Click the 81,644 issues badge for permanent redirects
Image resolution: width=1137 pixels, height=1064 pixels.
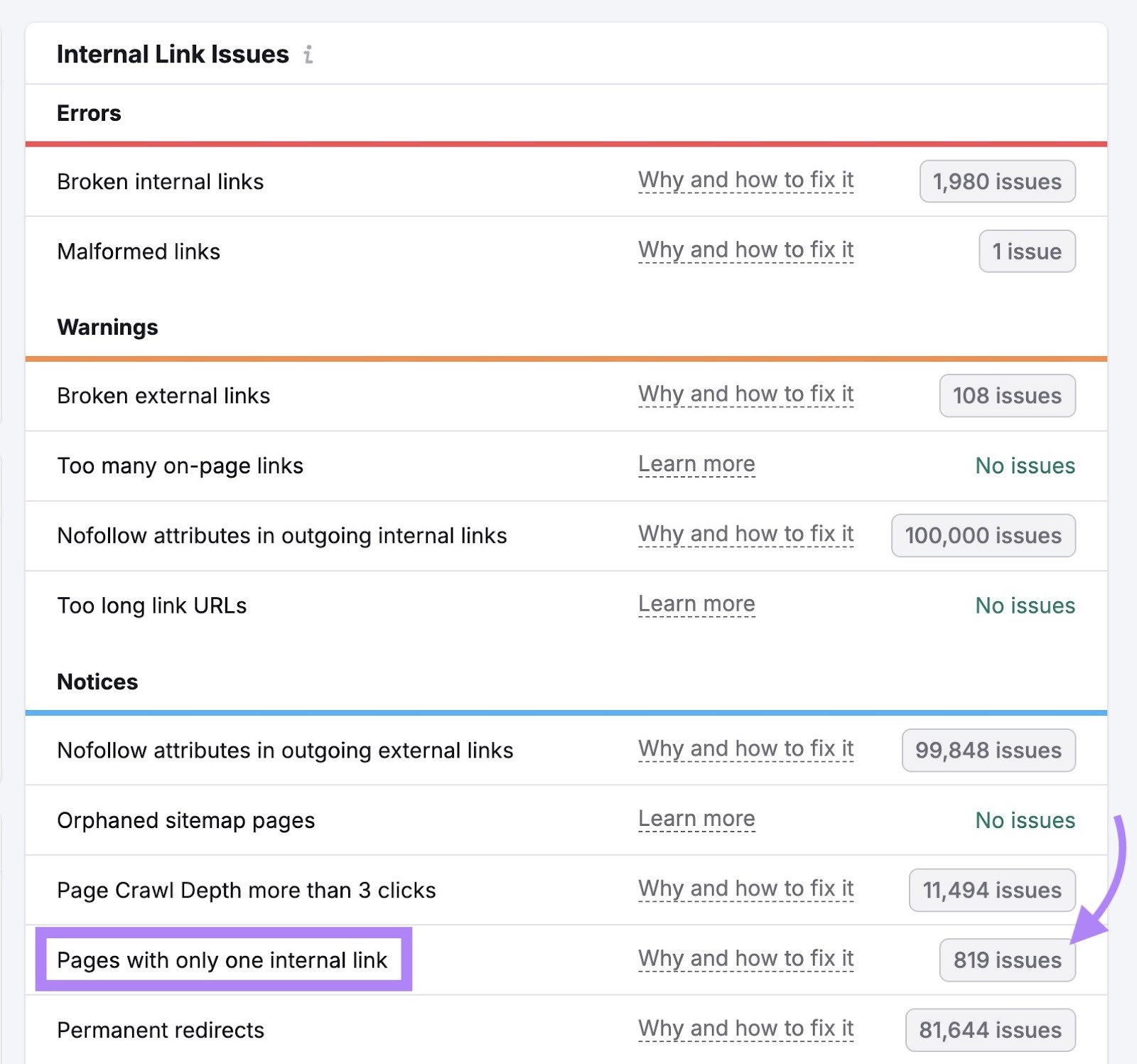[x=989, y=1029]
